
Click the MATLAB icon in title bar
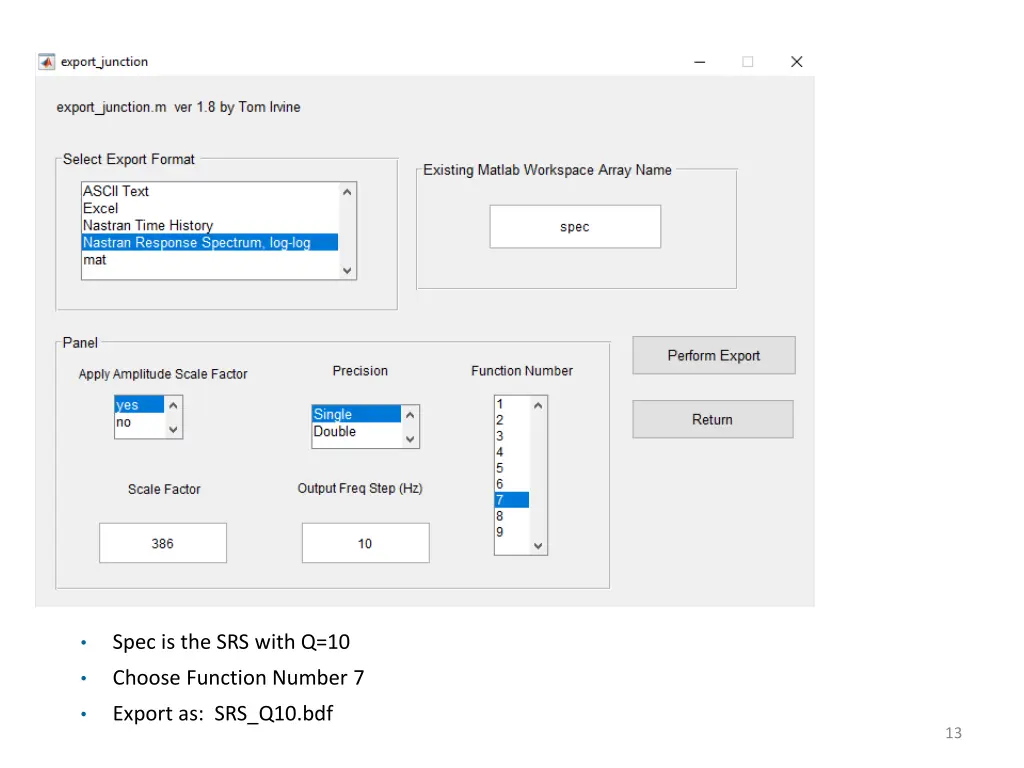pyautogui.click(x=46, y=61)
